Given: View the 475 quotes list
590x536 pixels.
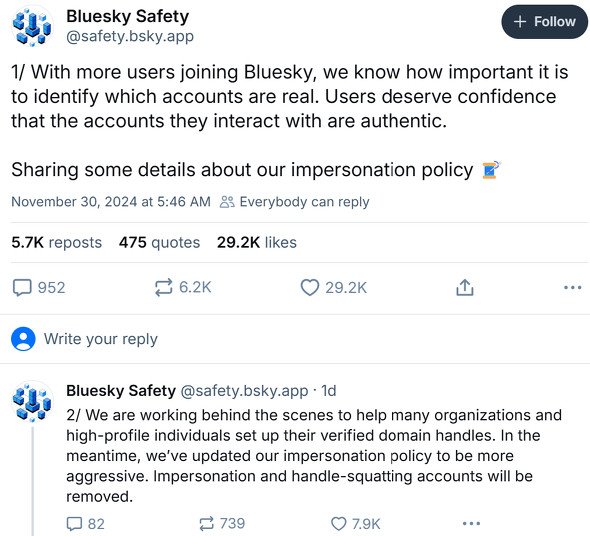Looking at the screenshot, I should [159, 242].
